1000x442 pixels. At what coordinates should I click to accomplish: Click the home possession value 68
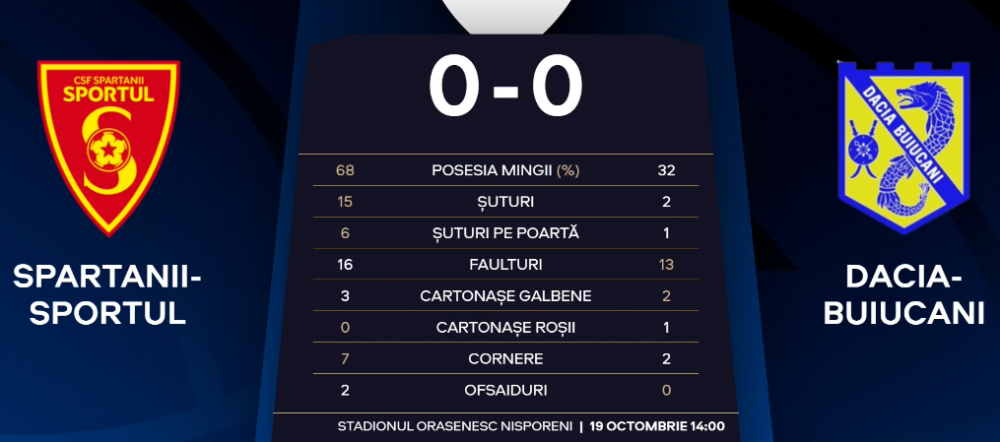click(345, 171)
